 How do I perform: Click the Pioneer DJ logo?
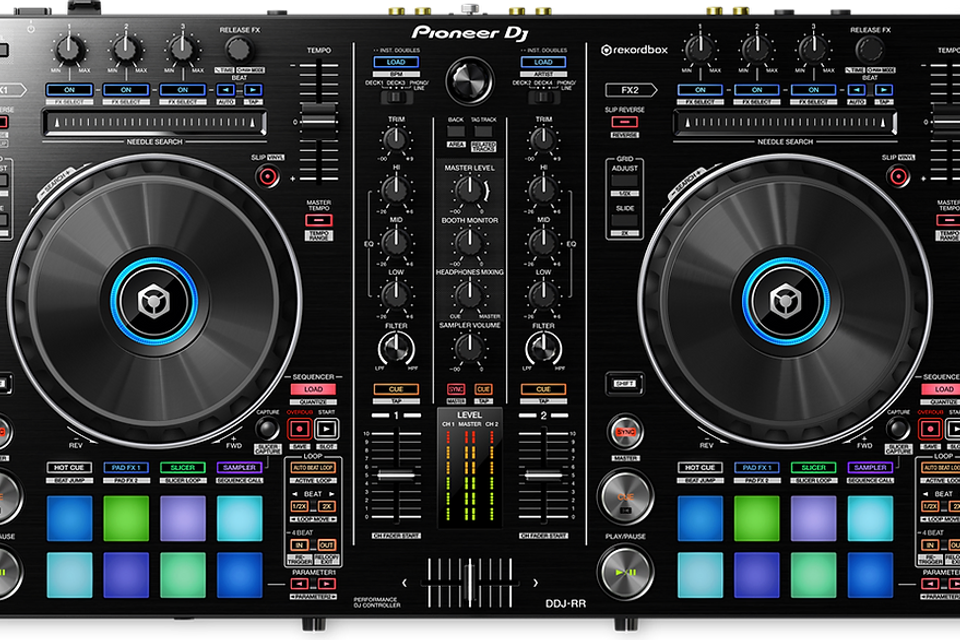tap(470, 33)
